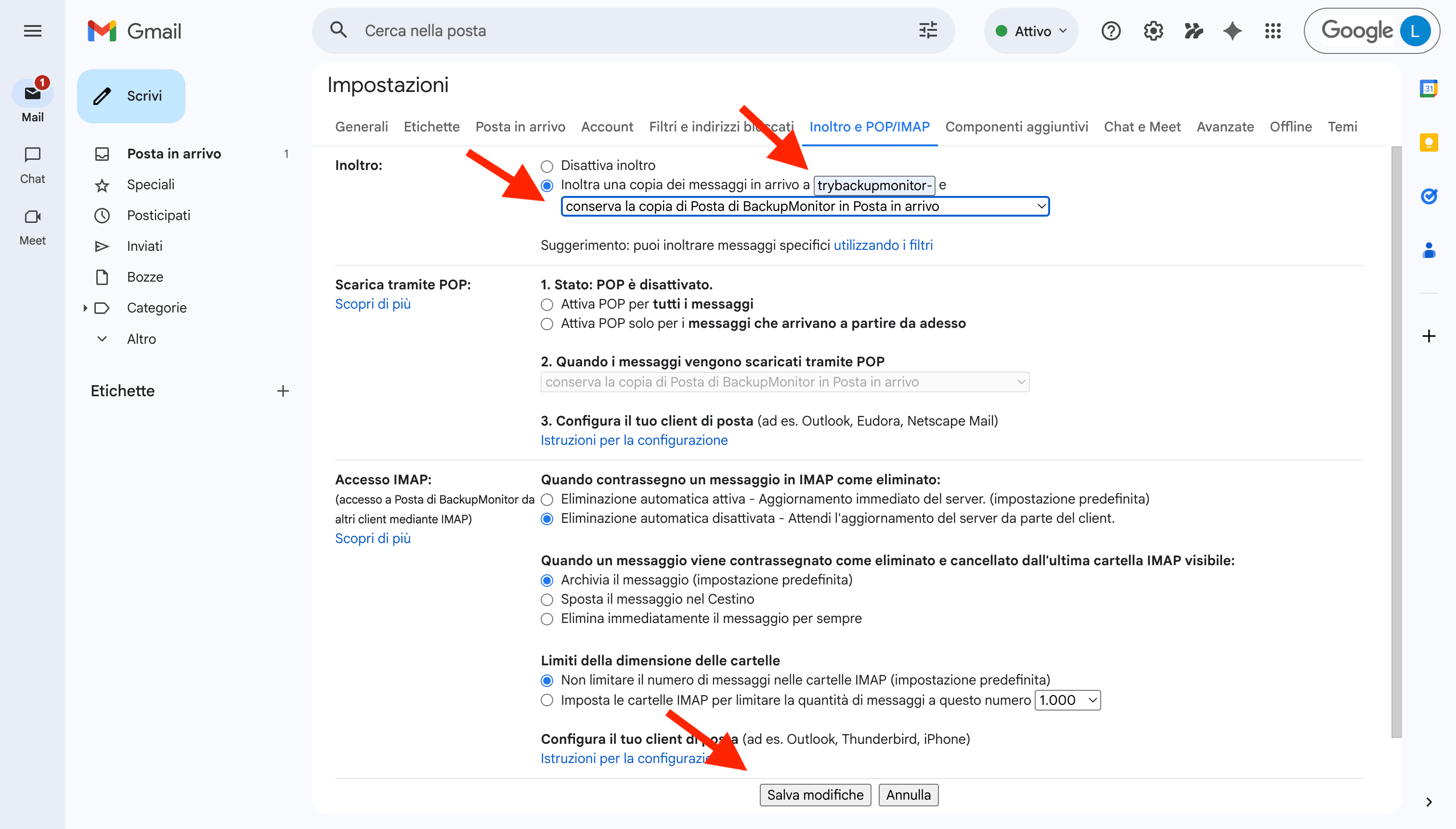Enable Attiva POP per tutti i messaggi
1456x829 pixels.
pyautogui.click(x=547, y=304)
